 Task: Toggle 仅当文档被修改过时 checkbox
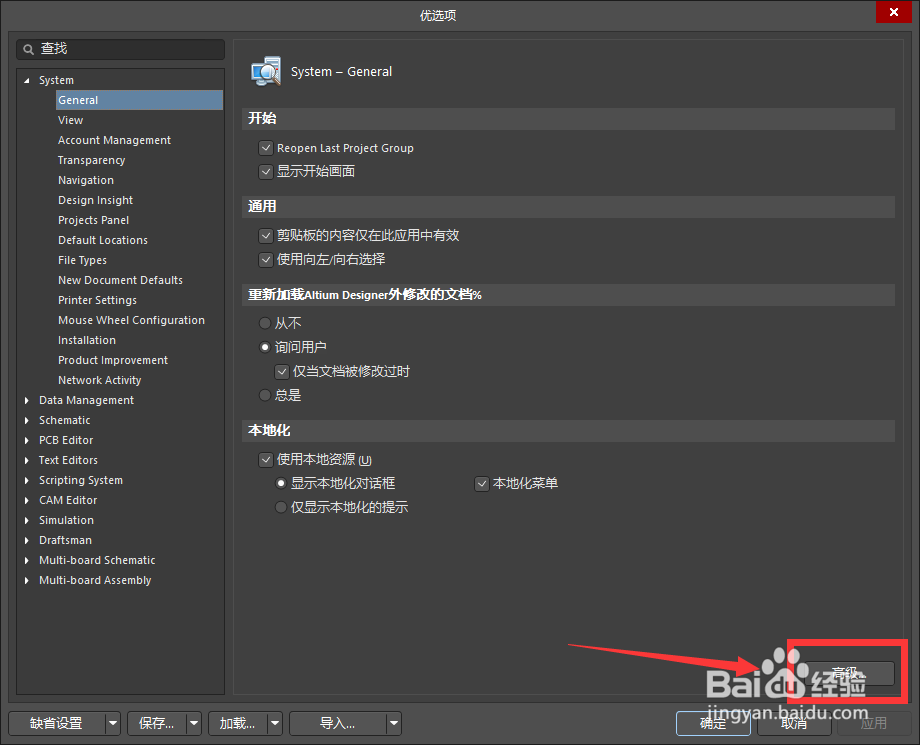[282, 371]
